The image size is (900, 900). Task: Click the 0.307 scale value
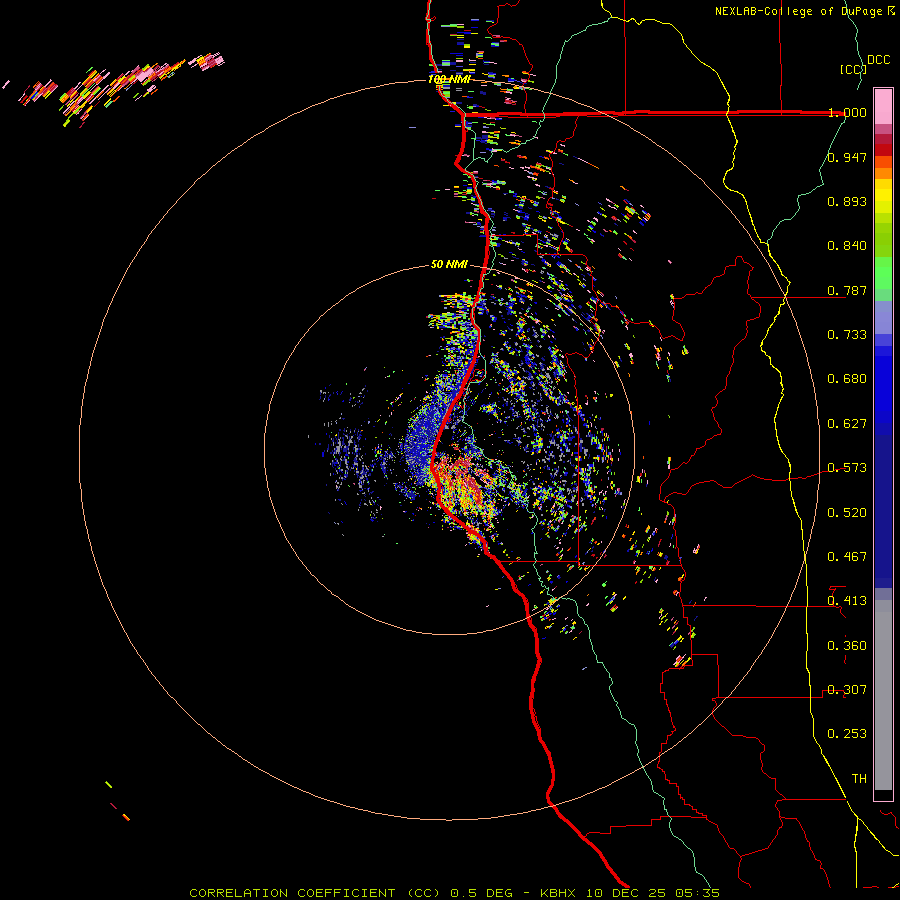pos(847,690)
